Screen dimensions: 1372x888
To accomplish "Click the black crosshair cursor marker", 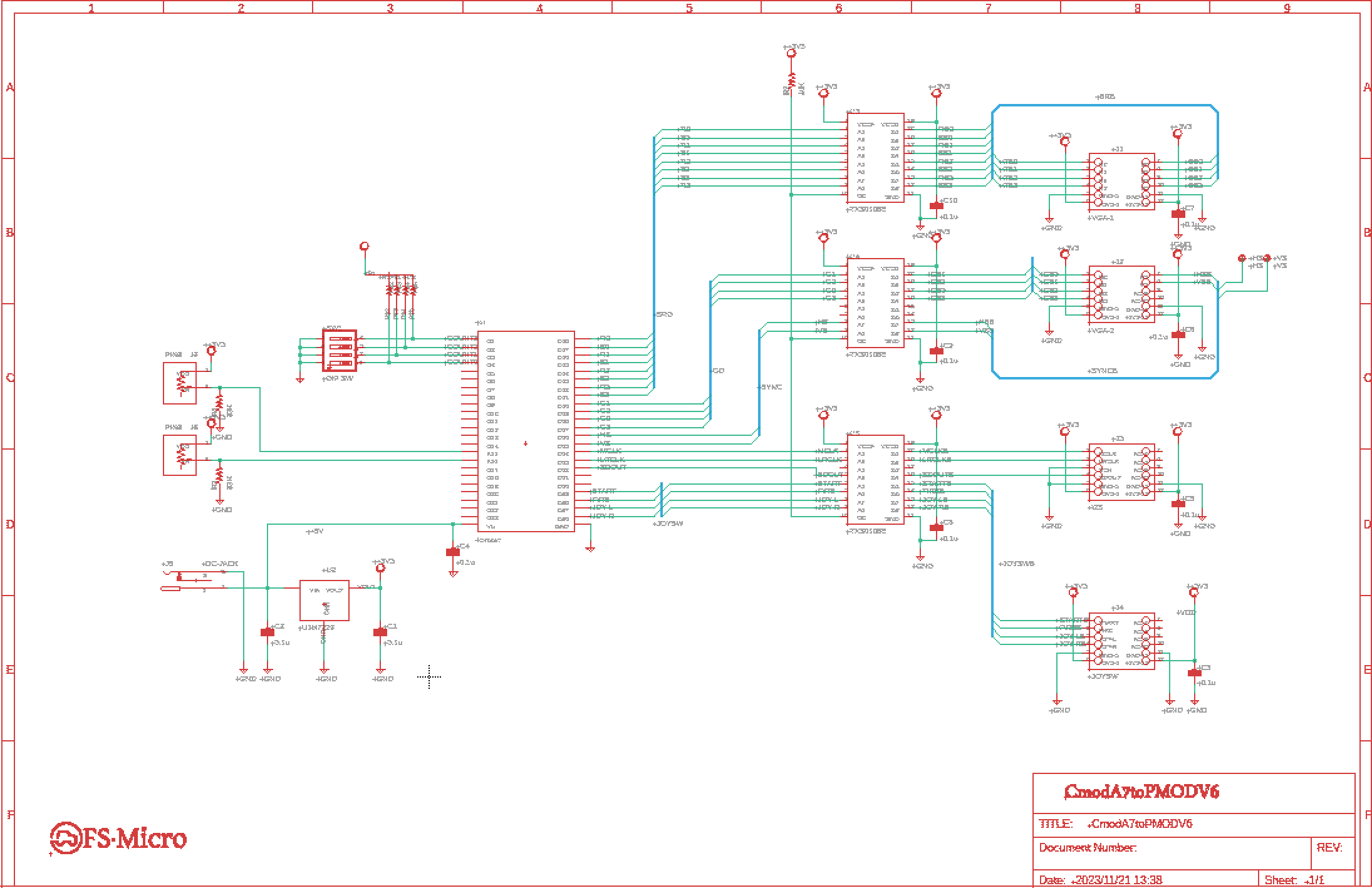I will coord(429,676).
